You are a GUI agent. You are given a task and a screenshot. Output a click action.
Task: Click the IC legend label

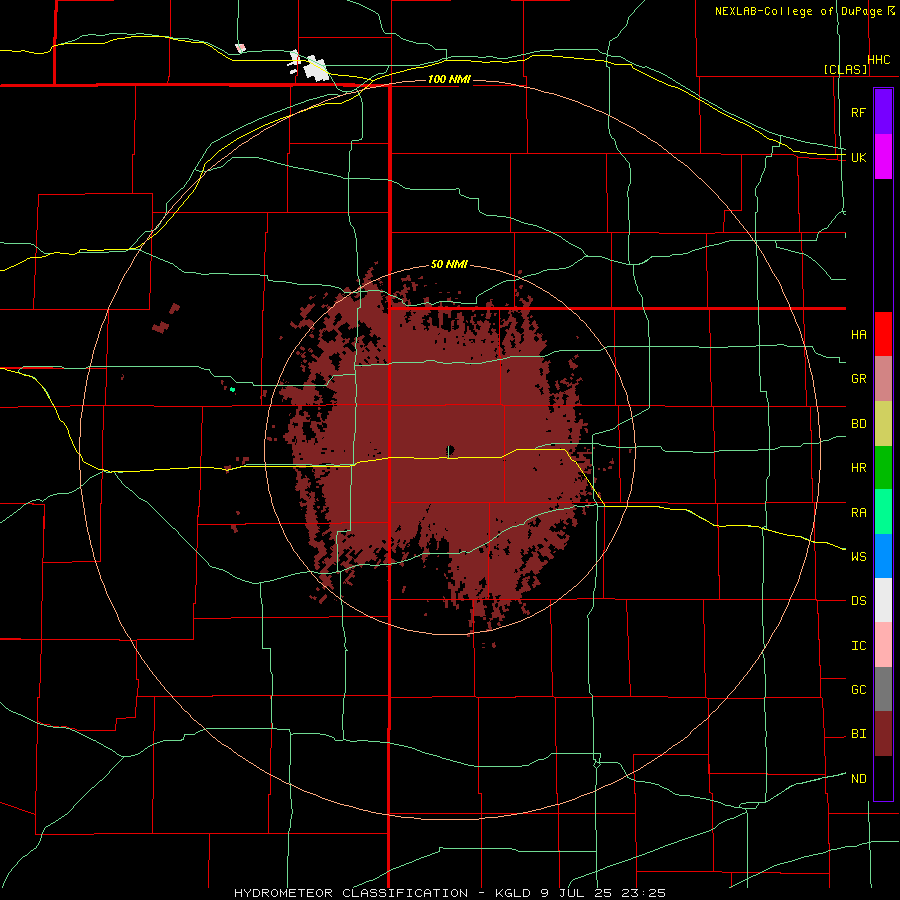coord(858,646)
